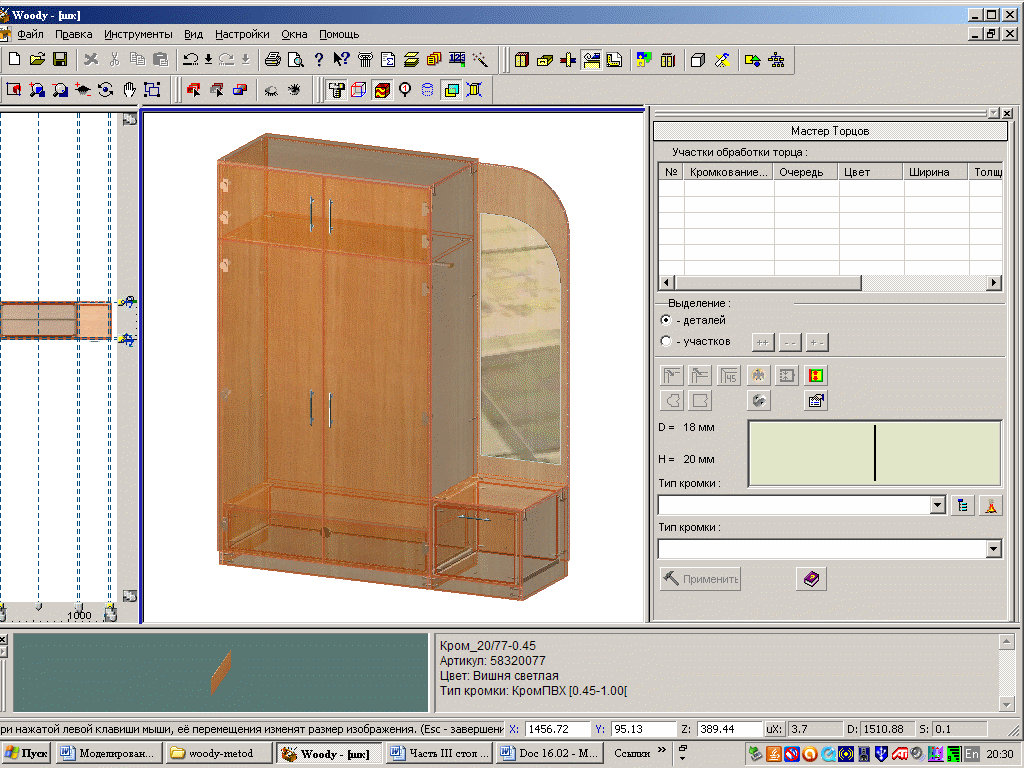
Task: Click the Save floppy disk icon
Action: click(x=60, y=60)
